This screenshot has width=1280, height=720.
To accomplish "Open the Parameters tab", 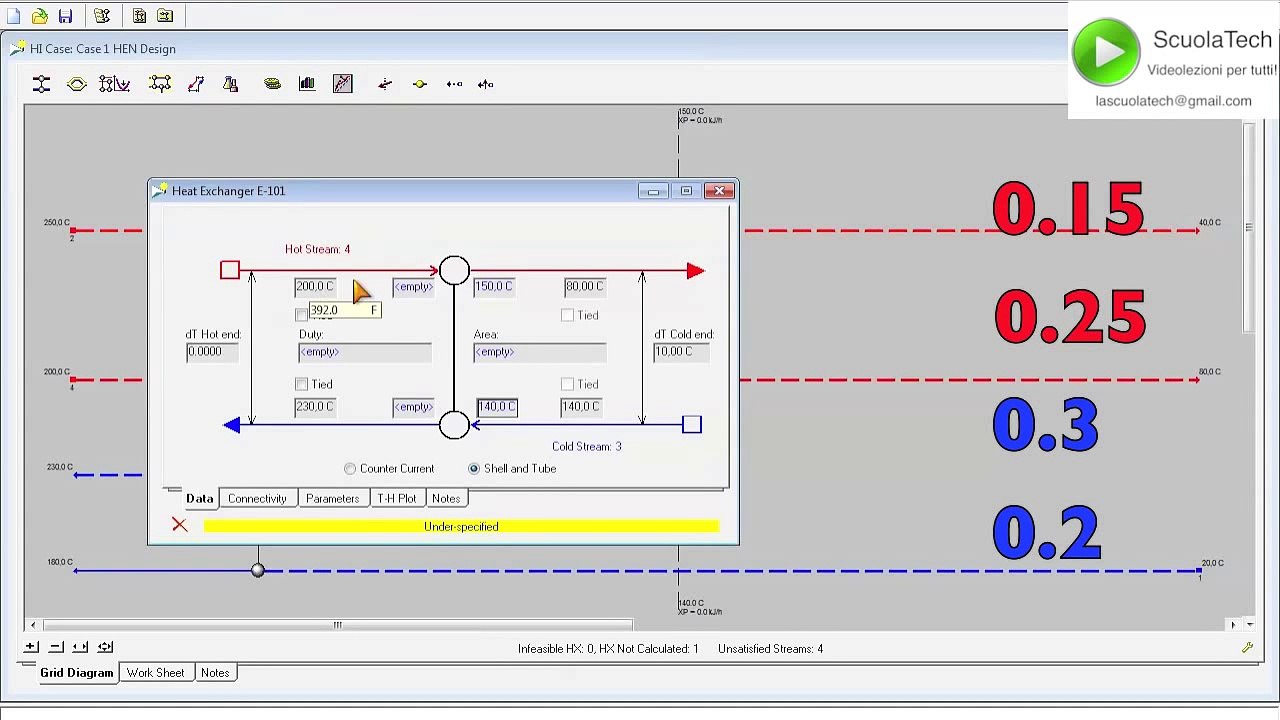I will tap(332, 498).
